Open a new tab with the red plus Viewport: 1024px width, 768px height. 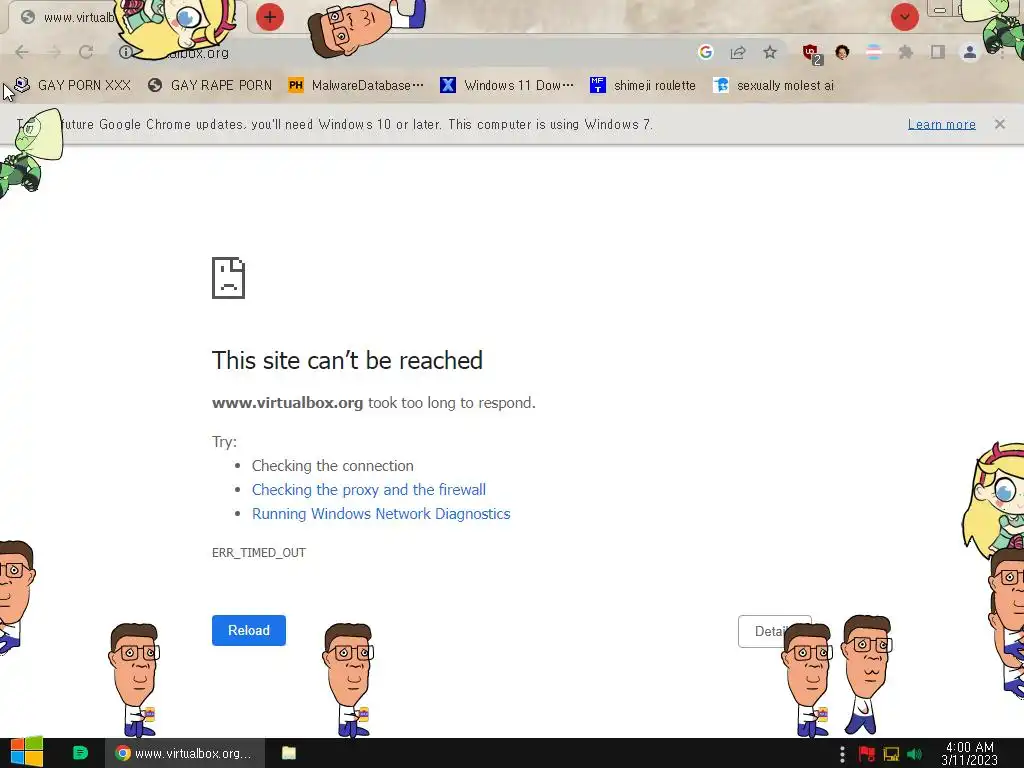(x=270, y=17)
